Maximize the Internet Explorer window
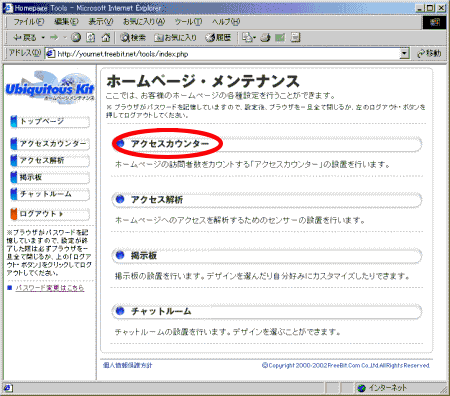The width and height of the screenshot is (450, 396). point(430,8)
